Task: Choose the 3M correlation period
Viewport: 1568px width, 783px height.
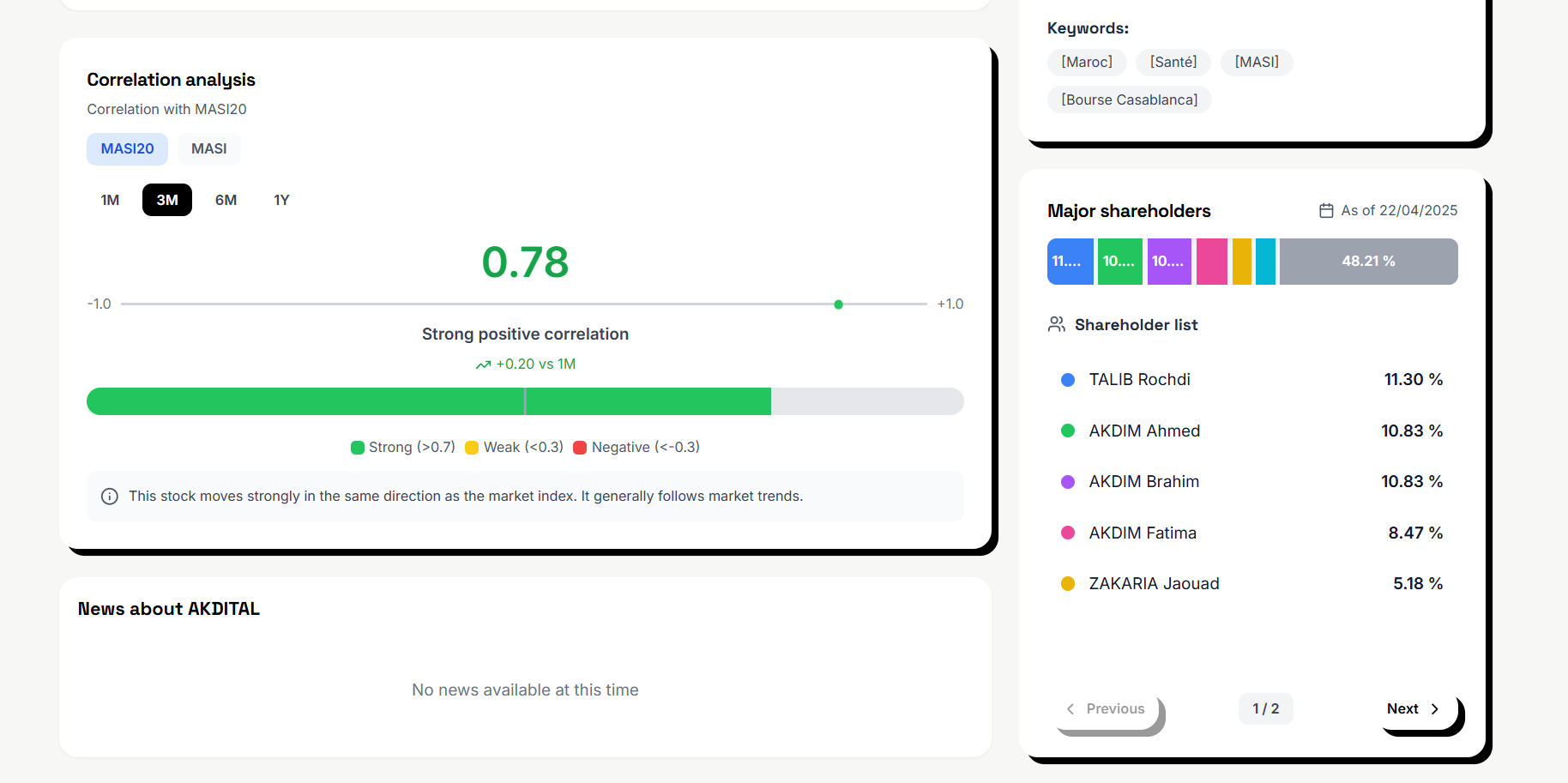Action: coord(167,200)
